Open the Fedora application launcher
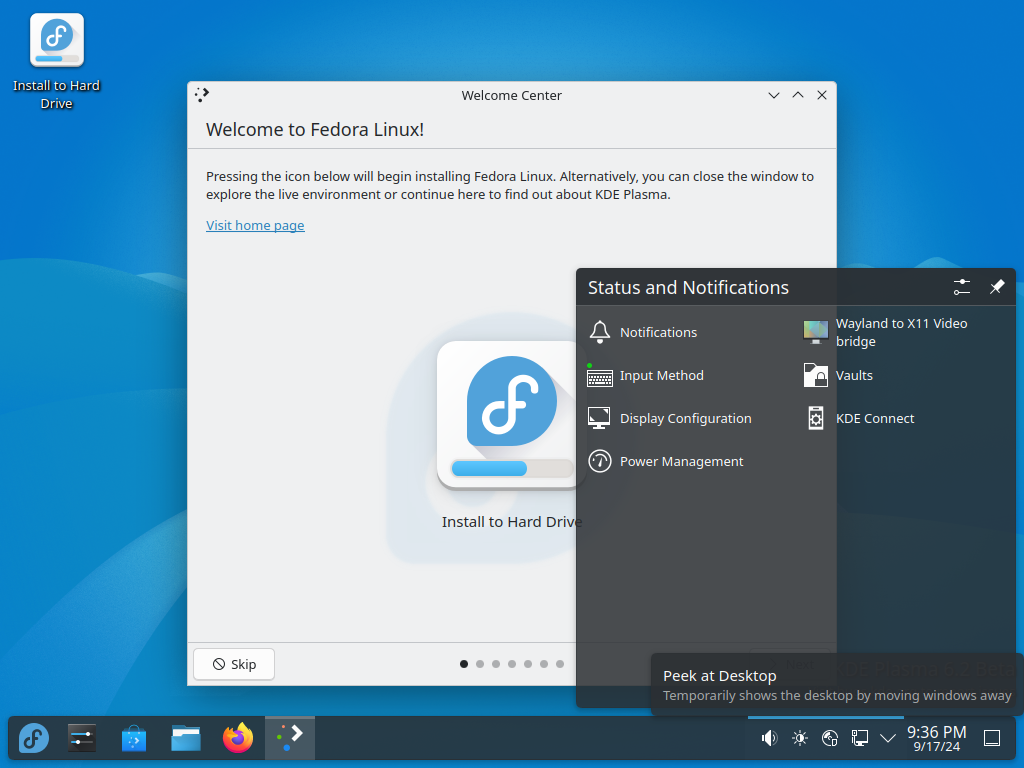Image resolution: width=1024 pixels, height=768 pixels. [33, 739]
